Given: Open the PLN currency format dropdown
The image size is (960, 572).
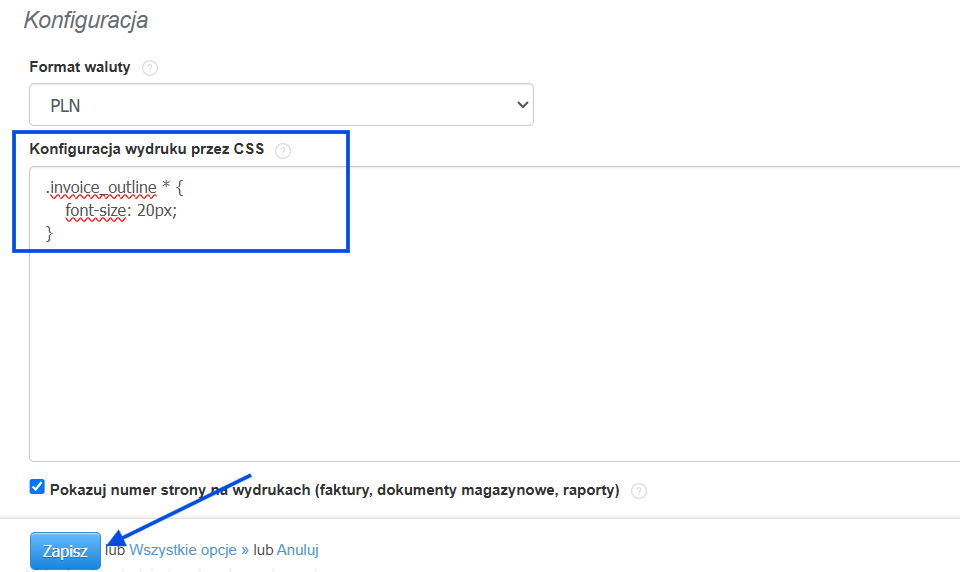Looking at the screenshot, I should (x=282, y=105).
